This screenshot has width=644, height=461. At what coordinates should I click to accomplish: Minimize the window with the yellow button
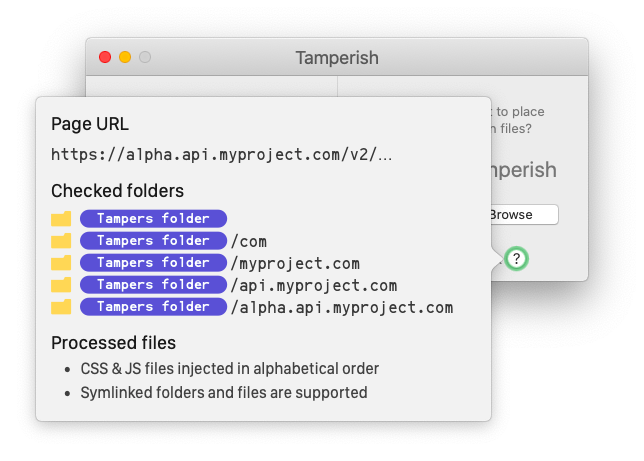tap(125, 58)
